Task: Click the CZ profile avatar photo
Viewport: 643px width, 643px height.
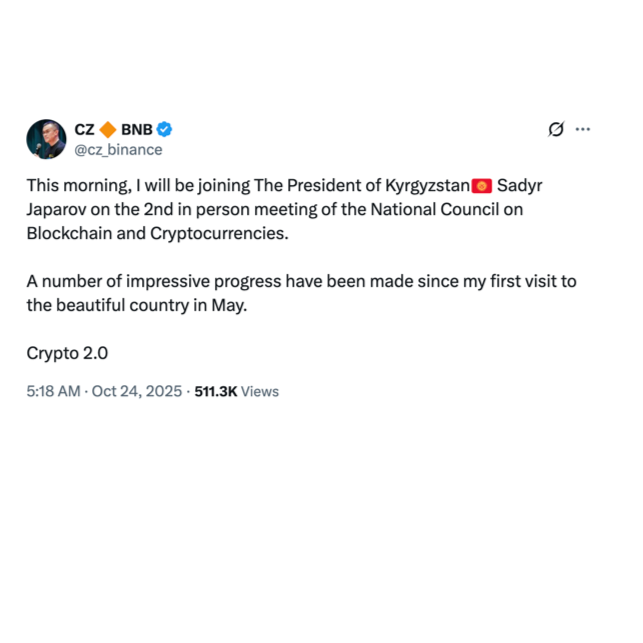Action: click(46, 139)
